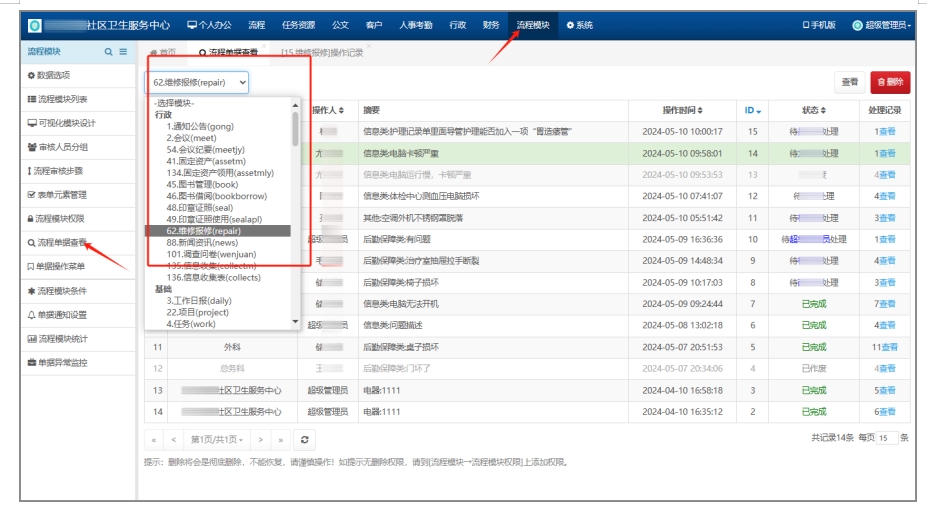
Task: Click the refresh icon in pagination bar
Action: coord(305,439)
